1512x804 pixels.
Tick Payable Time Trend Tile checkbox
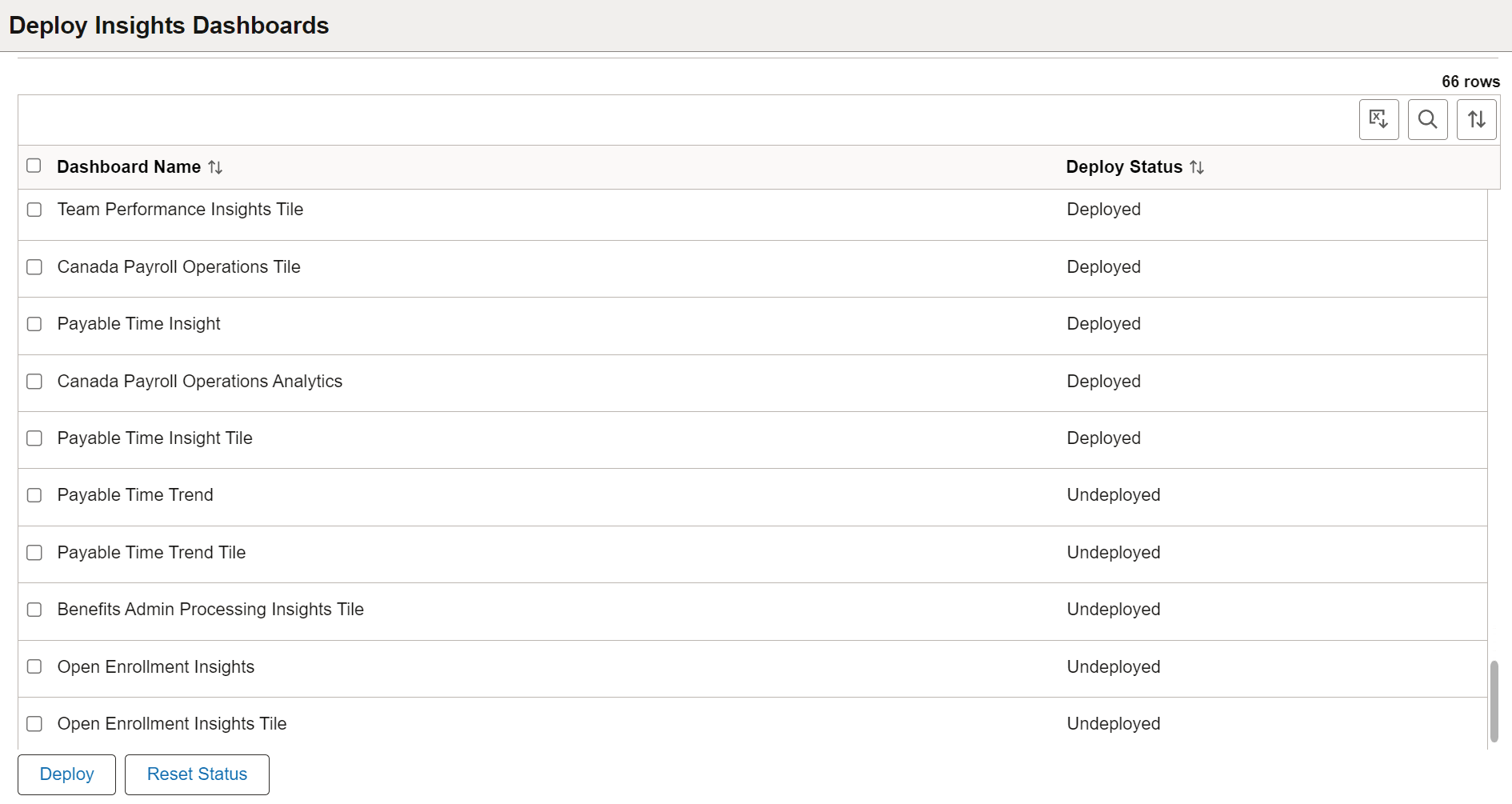click(x=34, y=553)
